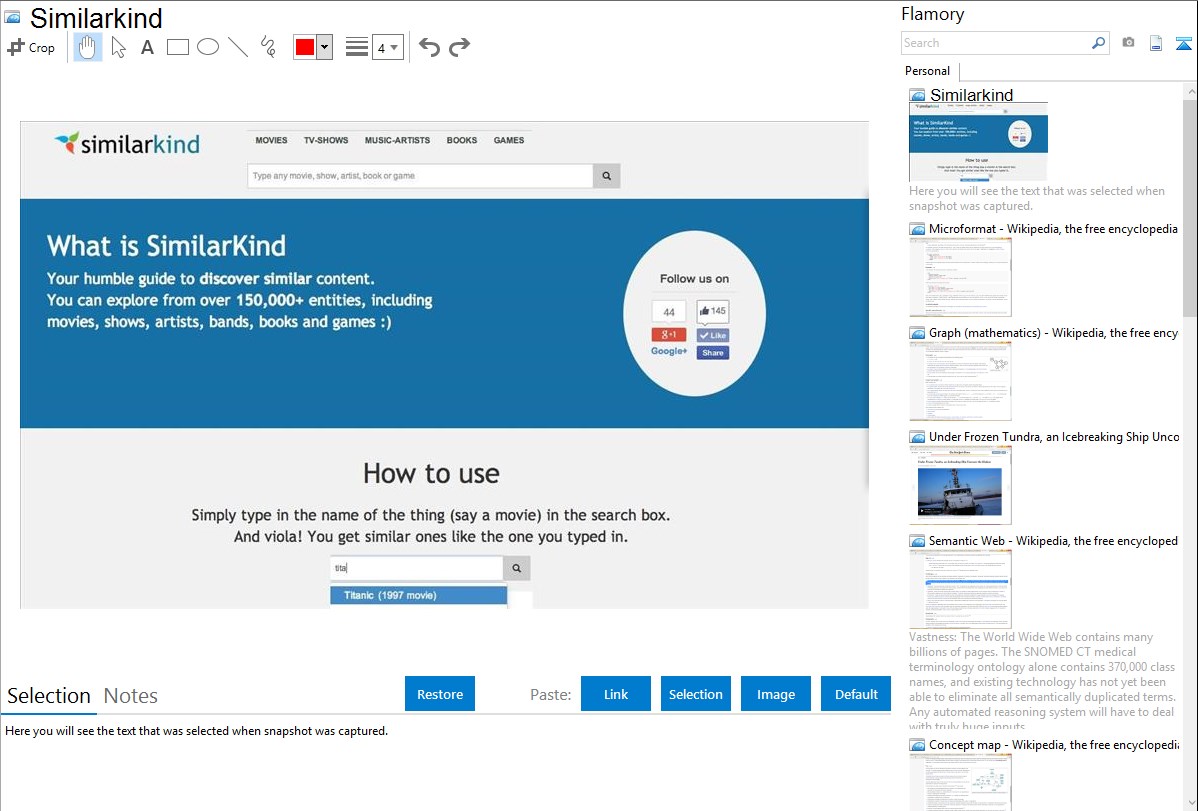Click snapshot icon beside Under Frozen Tundra title
Viewport: 1198px width, 811px height.
coord(917,436)
